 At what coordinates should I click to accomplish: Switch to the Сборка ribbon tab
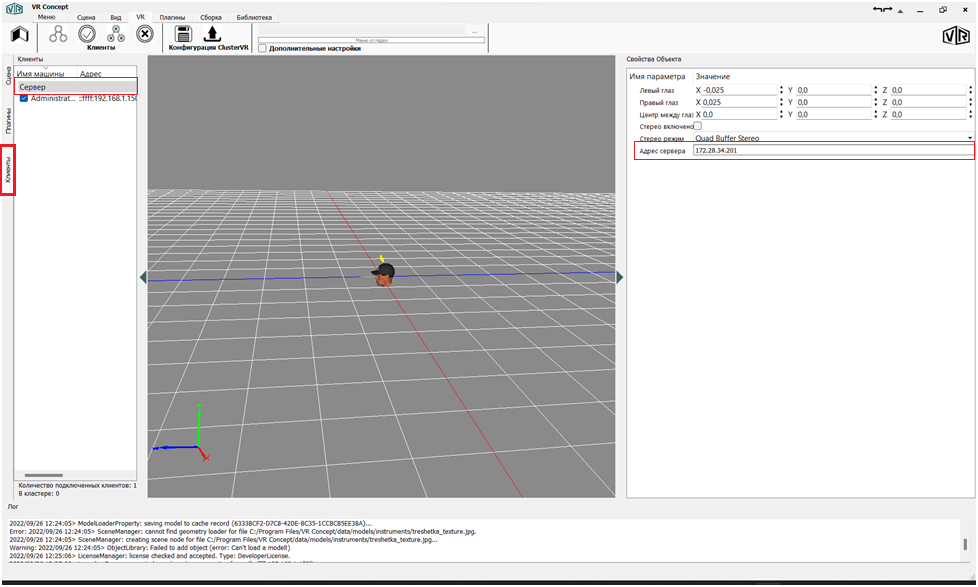(x=211, y=17)
